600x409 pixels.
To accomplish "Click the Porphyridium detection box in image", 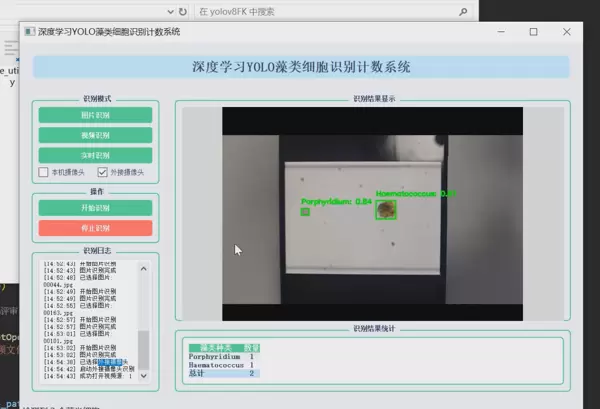I will point(305,212).
